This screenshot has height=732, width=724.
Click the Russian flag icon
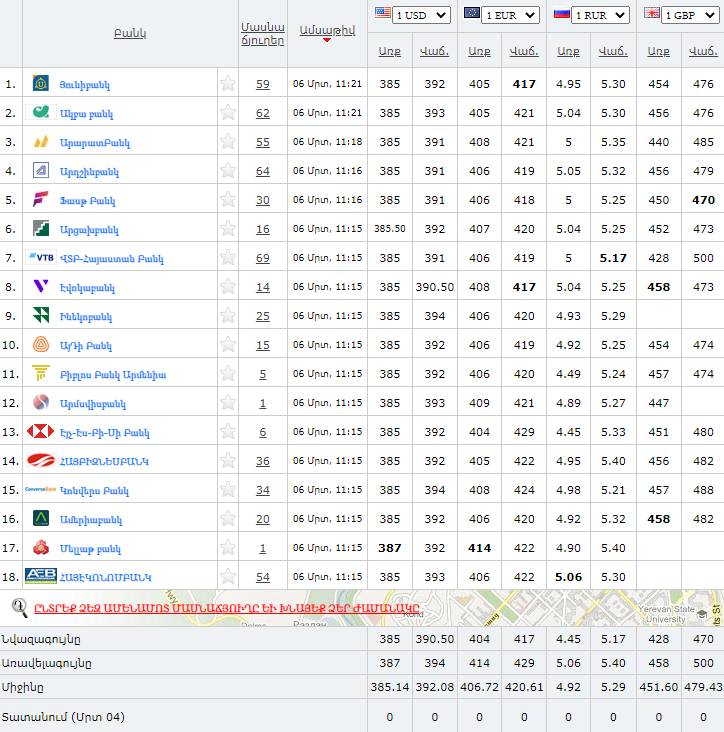(562, 14)
